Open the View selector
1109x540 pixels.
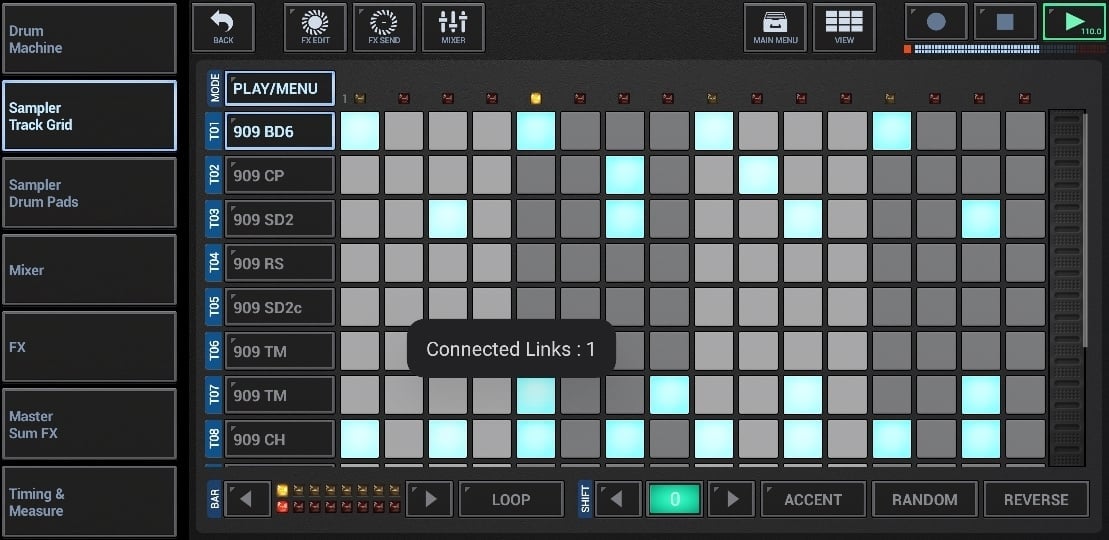click(844, 28)
